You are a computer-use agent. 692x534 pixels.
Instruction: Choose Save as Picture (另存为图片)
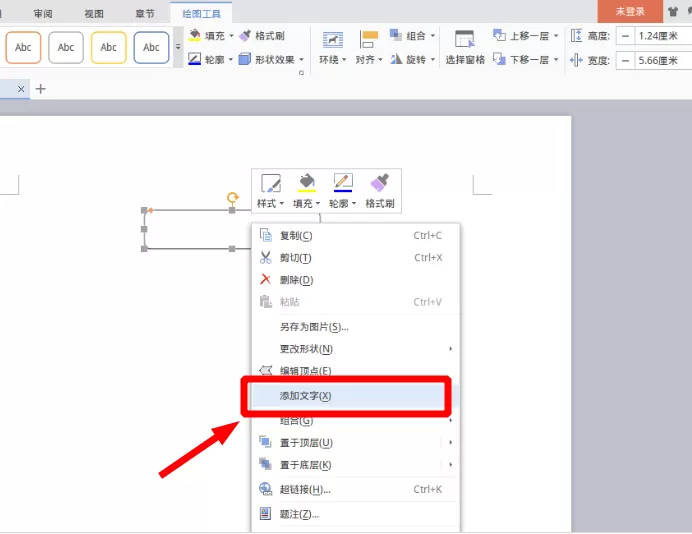coord(356,327)
